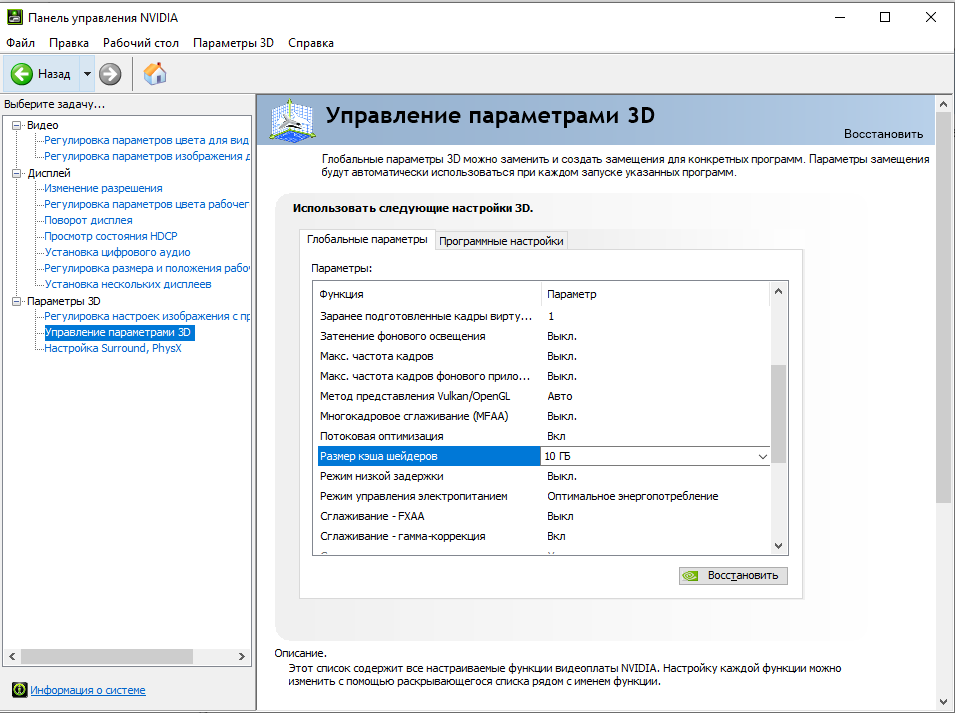Click the green Back arrow icon

[22, 74]
